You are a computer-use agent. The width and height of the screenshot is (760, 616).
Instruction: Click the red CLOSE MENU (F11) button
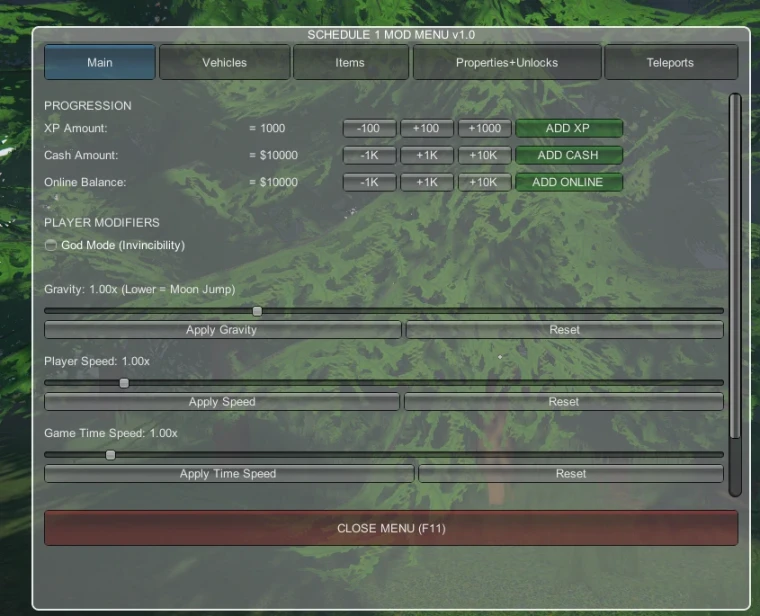click(x=391, y=528)
